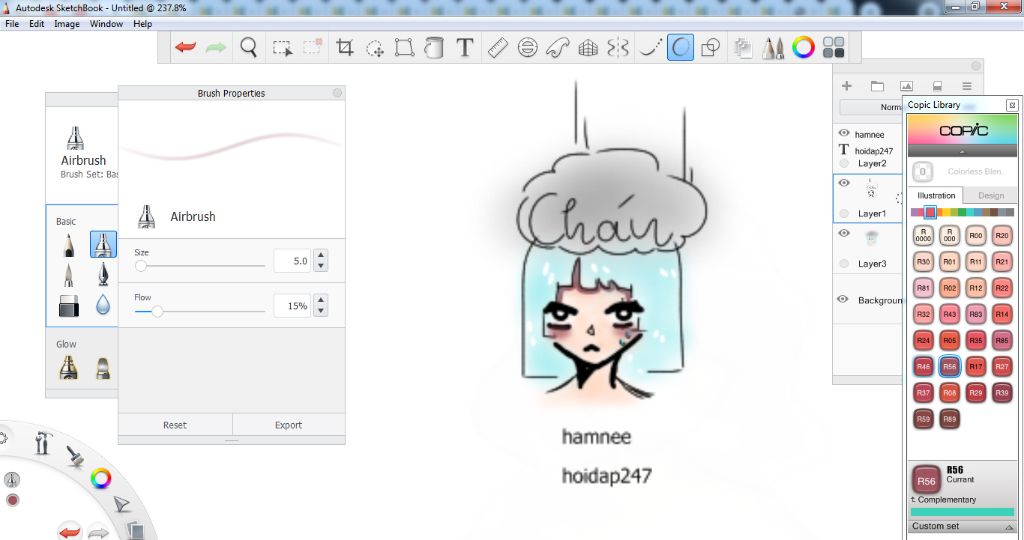The height and width of the screenshot is (540, 1024).
Task: Click the Add Image layer icon
Action: coord(906,86)
